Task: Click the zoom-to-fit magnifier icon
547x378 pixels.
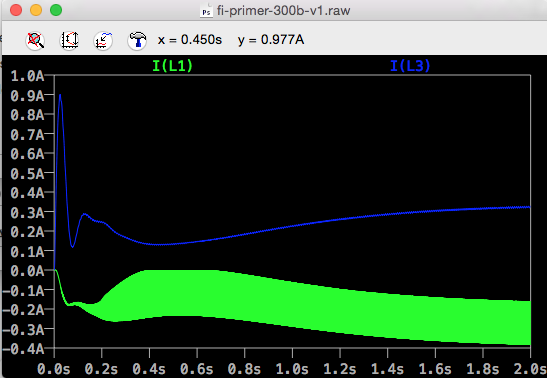Action: click(35, 40)
